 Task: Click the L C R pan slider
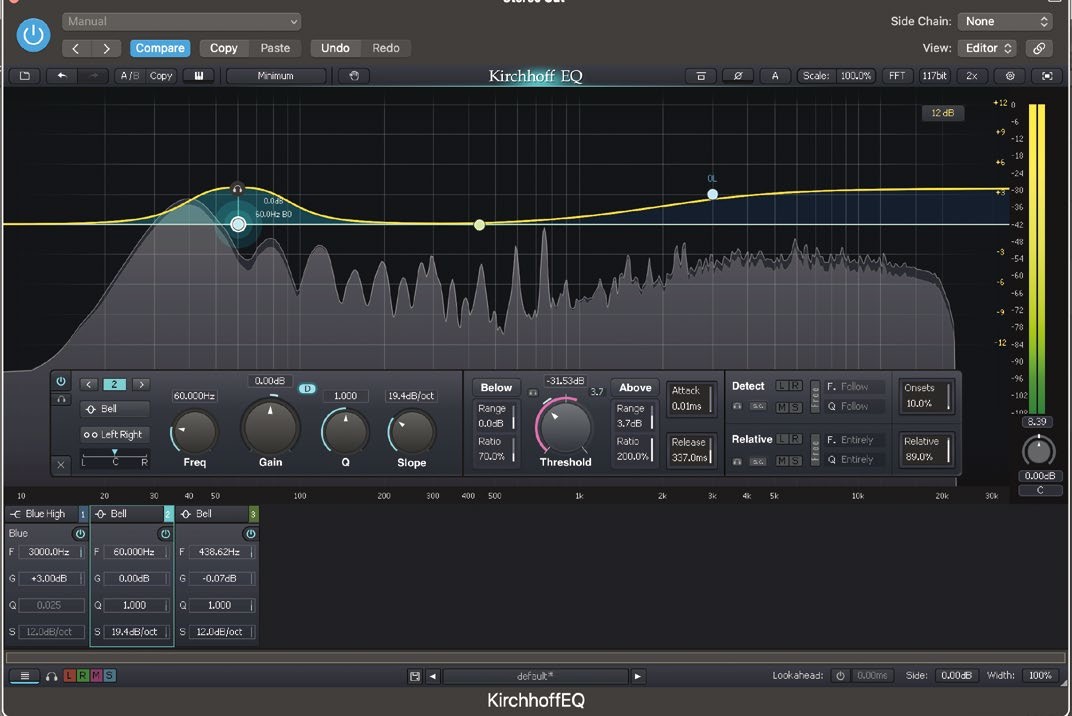(x=114, y=458)
